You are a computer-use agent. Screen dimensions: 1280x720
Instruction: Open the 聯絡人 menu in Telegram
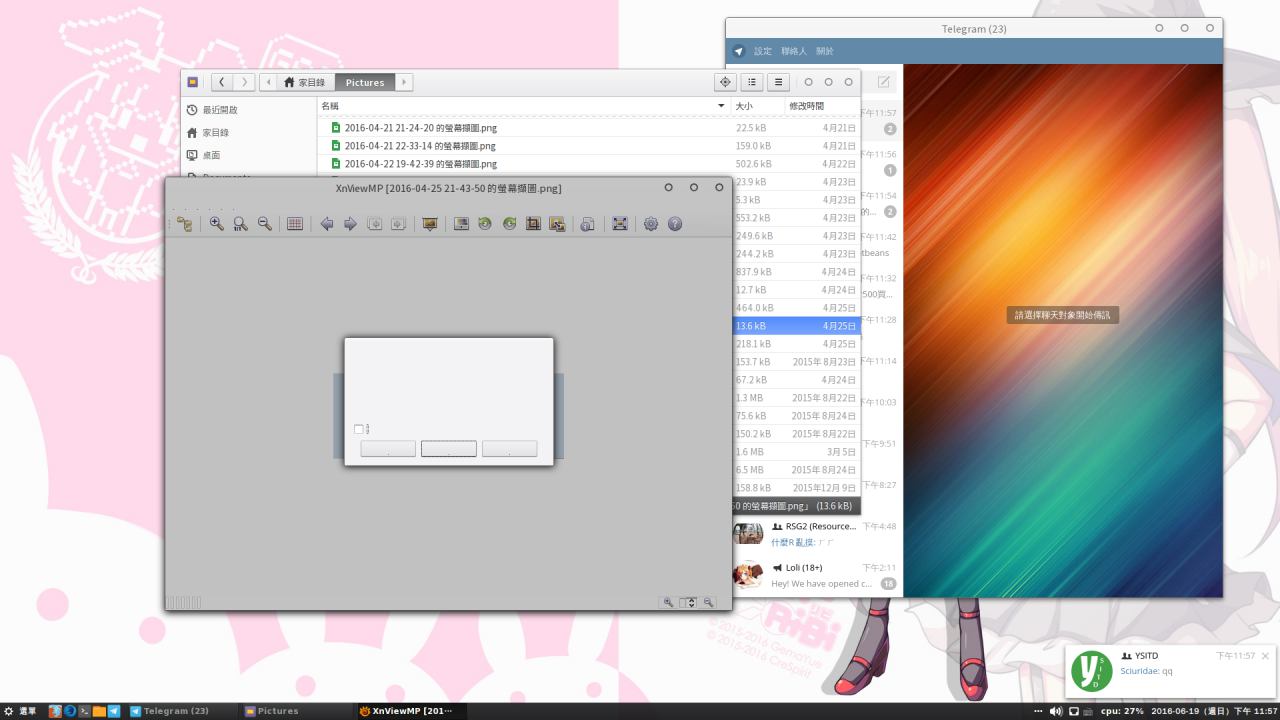(793, 51)
